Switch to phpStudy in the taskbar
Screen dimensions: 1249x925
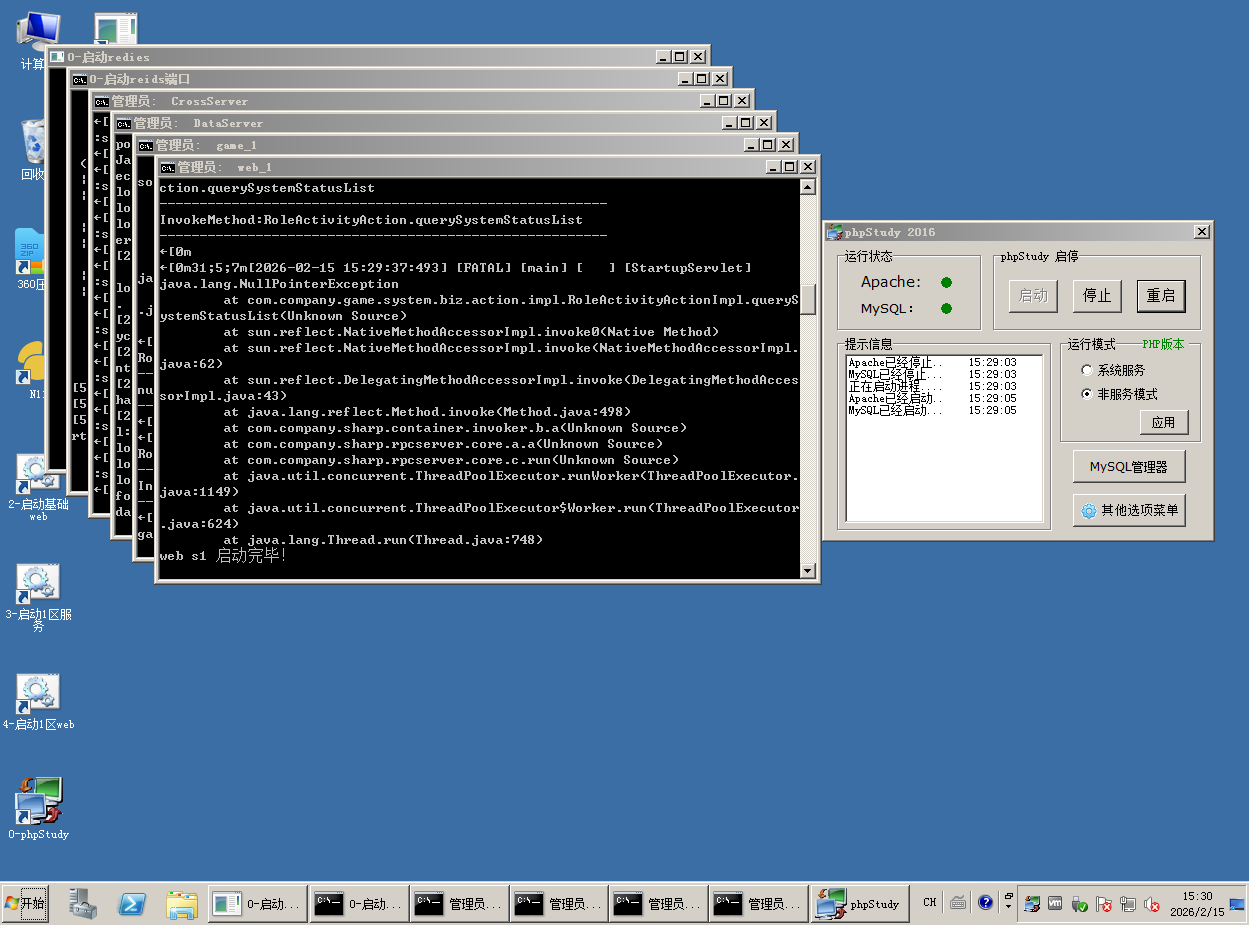[860, 904]
